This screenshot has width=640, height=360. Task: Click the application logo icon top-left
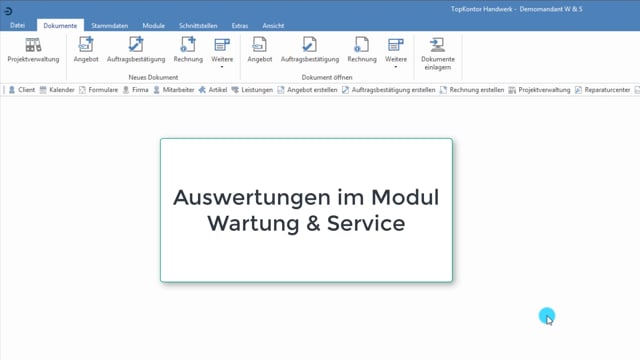coord(8,11)
